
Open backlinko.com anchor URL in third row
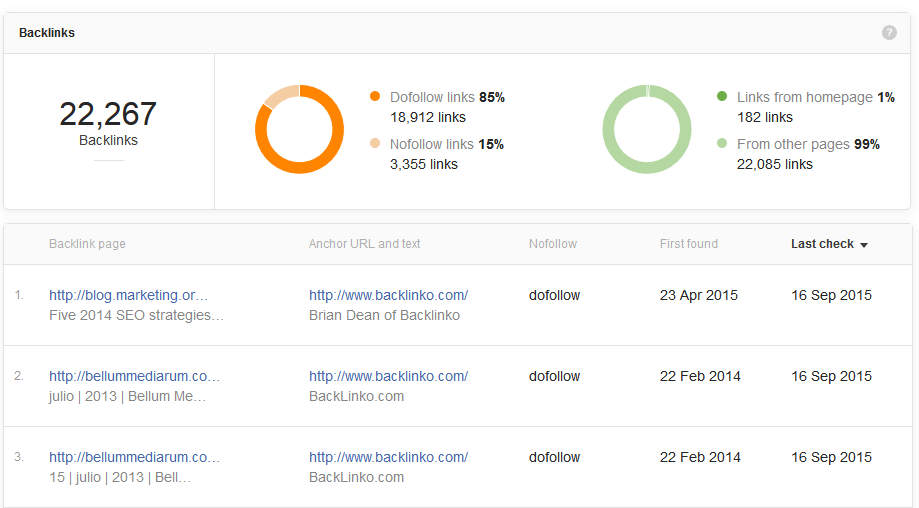(x=388, y=457)
